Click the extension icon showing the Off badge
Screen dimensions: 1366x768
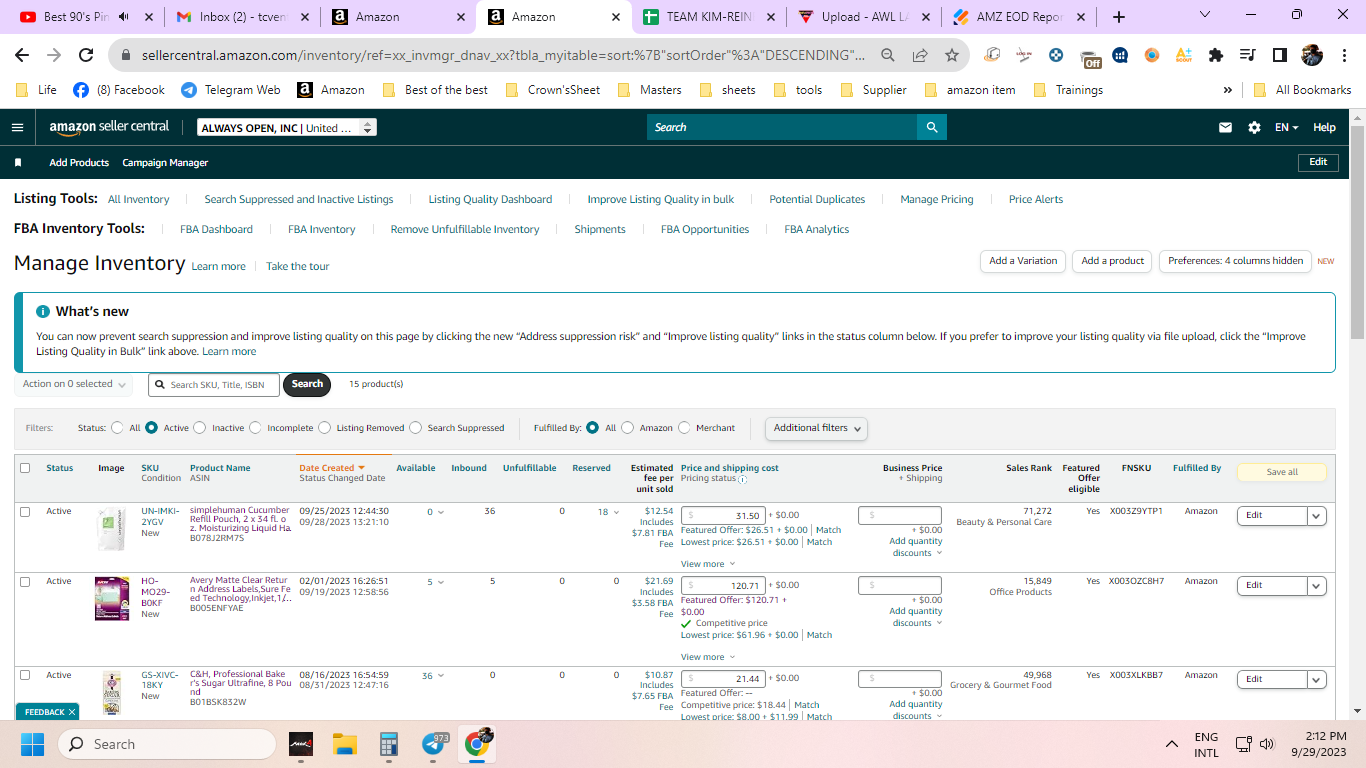pyautogui.click(x=1091, y=57)
